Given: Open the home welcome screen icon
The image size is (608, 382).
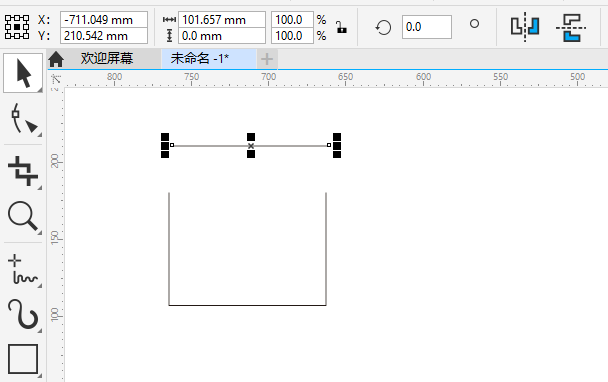Looking at the screenshot, I should pyautogui.click(x=56, y=59).
